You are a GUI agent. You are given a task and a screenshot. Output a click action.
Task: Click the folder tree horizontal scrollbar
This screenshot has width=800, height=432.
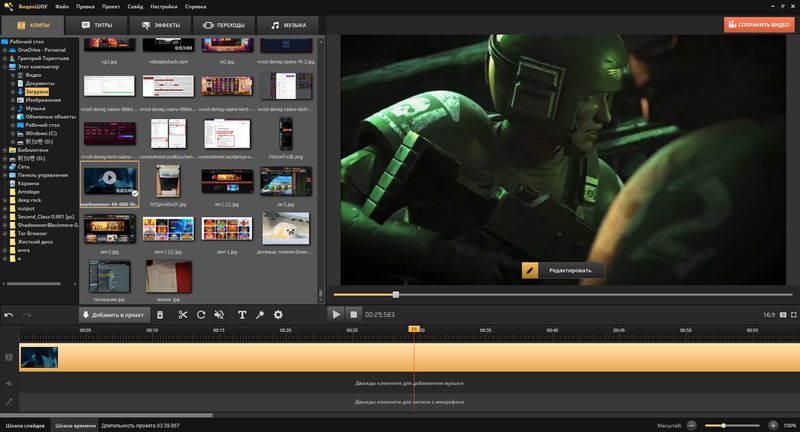click(x=34, y=284)
